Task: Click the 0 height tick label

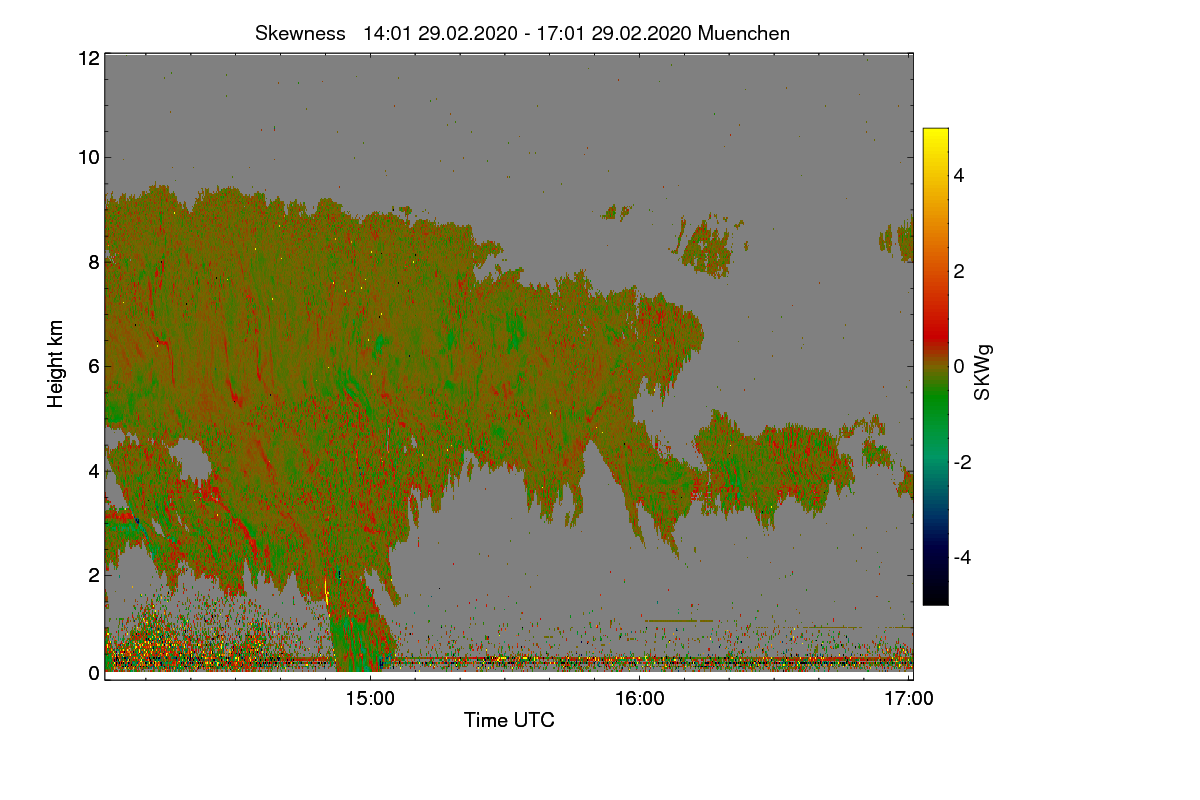Action: point(93,673)
